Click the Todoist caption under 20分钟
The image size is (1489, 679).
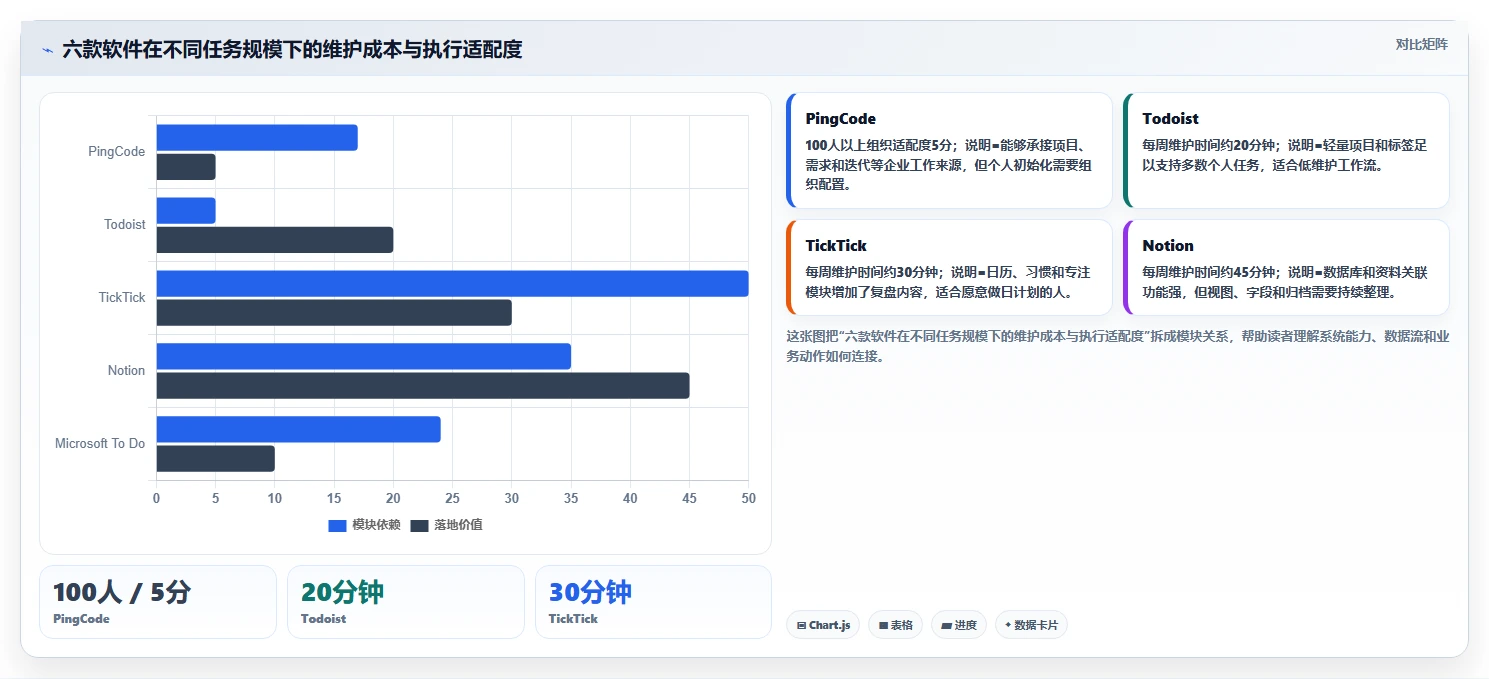[x=324, y=619]
